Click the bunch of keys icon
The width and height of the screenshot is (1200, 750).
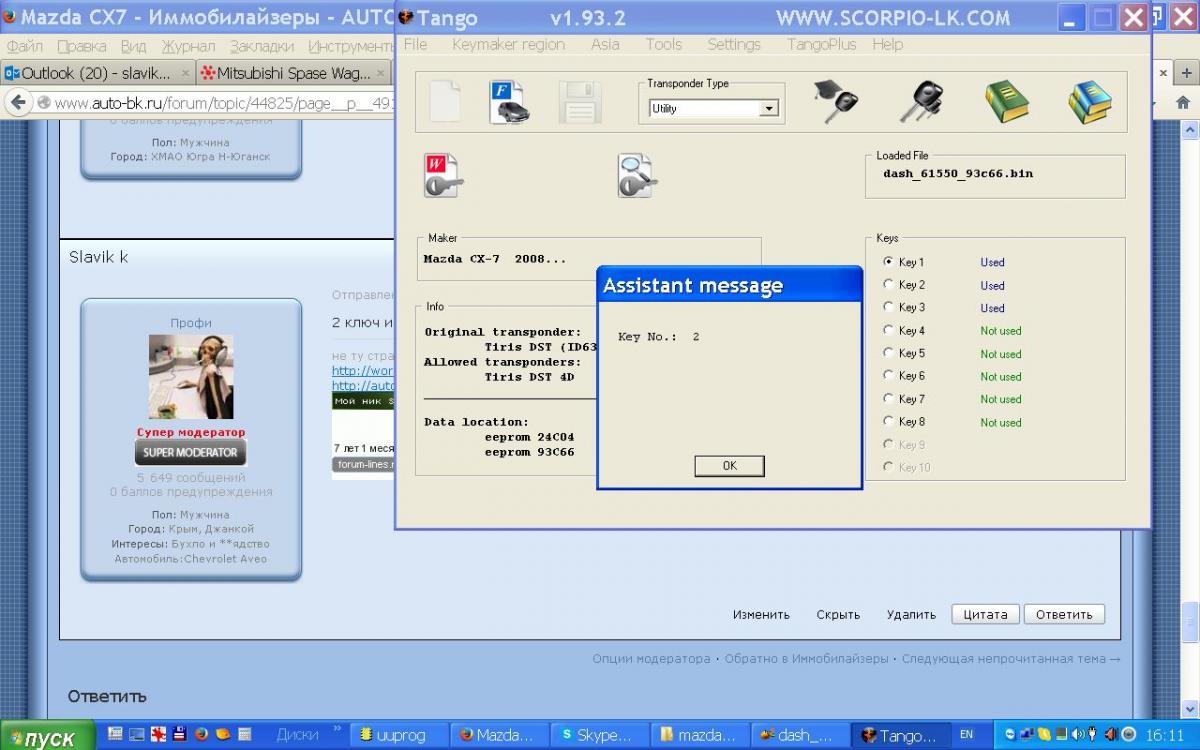[x=920, y=102]
